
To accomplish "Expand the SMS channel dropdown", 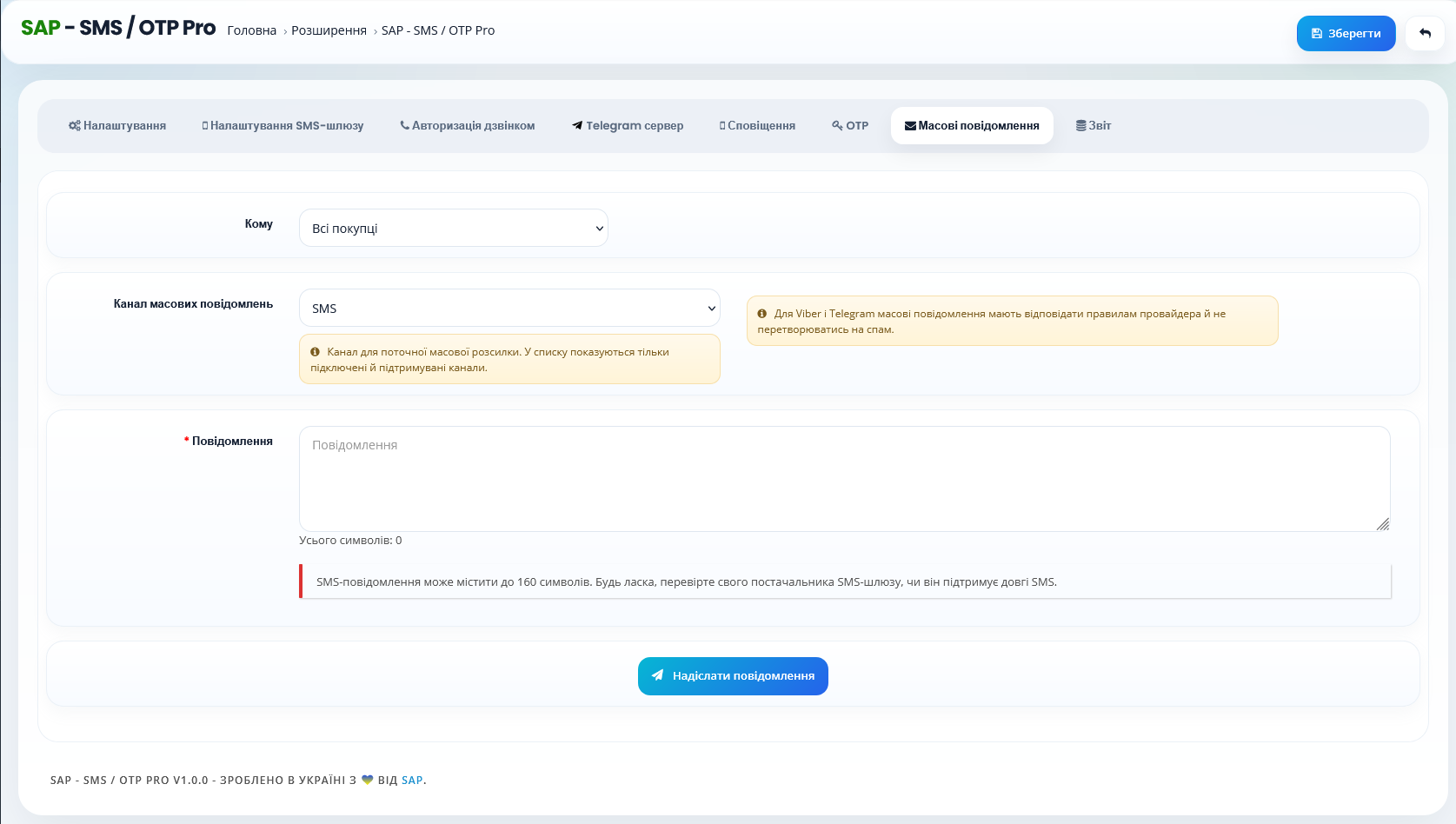I will (x=509, y=308).
